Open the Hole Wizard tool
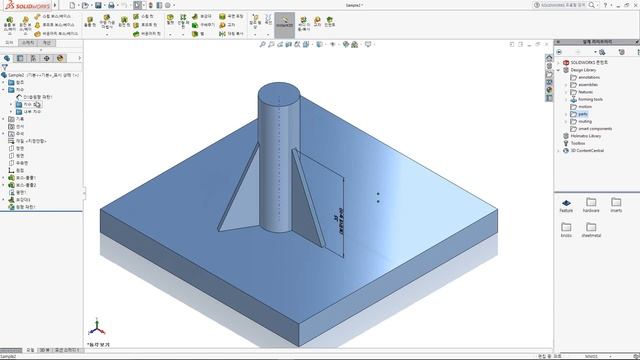The image size is (640, 360). 107,22
